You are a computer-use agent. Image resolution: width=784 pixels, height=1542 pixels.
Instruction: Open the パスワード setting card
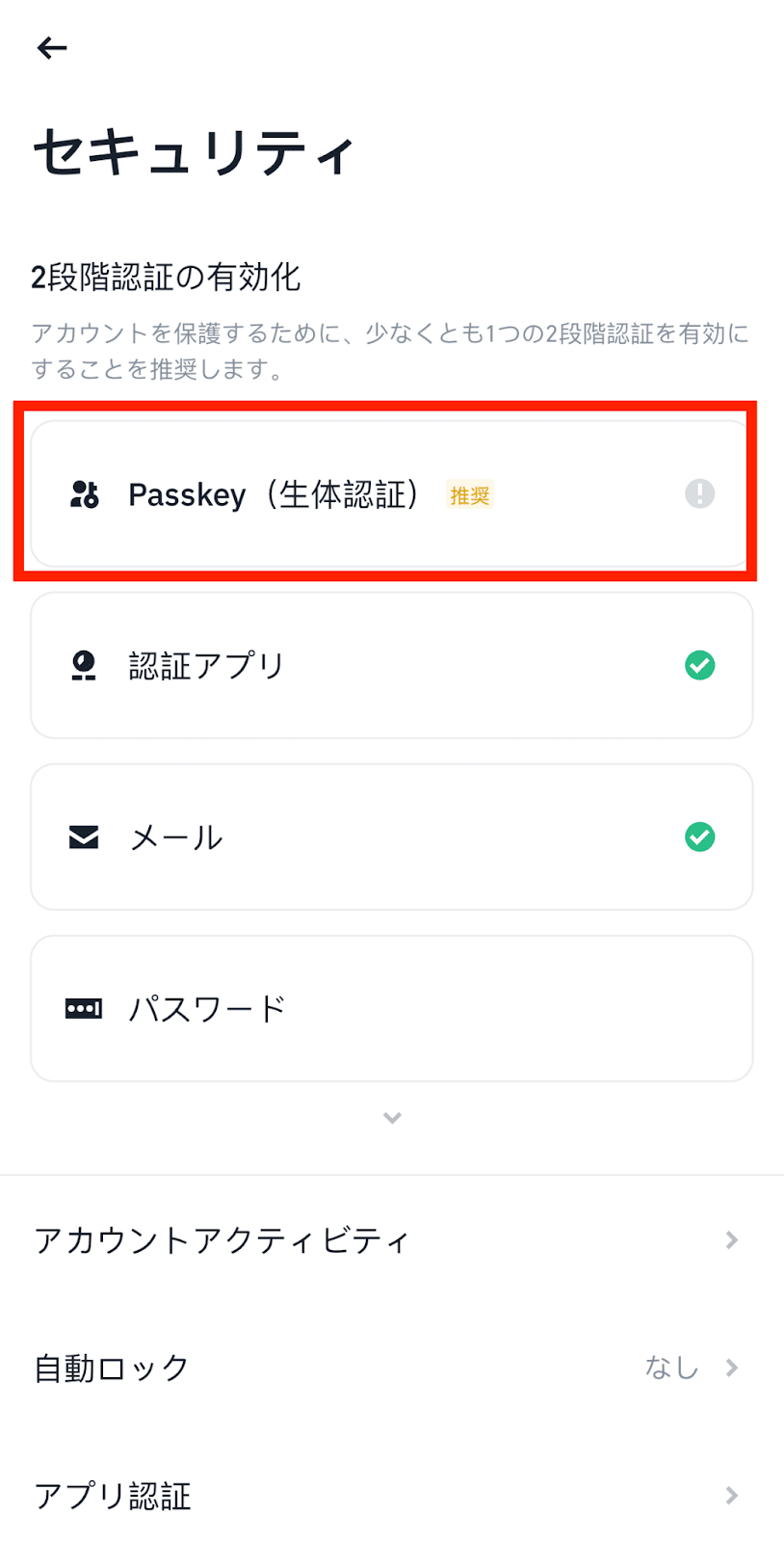pyautogui.click(x=392, y=1008)
